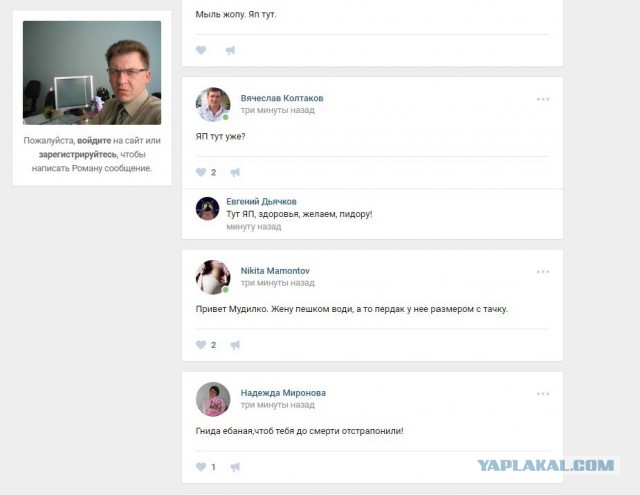Share Nikita Mamontov's post via megaphone icon
The width and height of the screenshot is (640, 495).
pyautogui.click(x=235, y=345)
